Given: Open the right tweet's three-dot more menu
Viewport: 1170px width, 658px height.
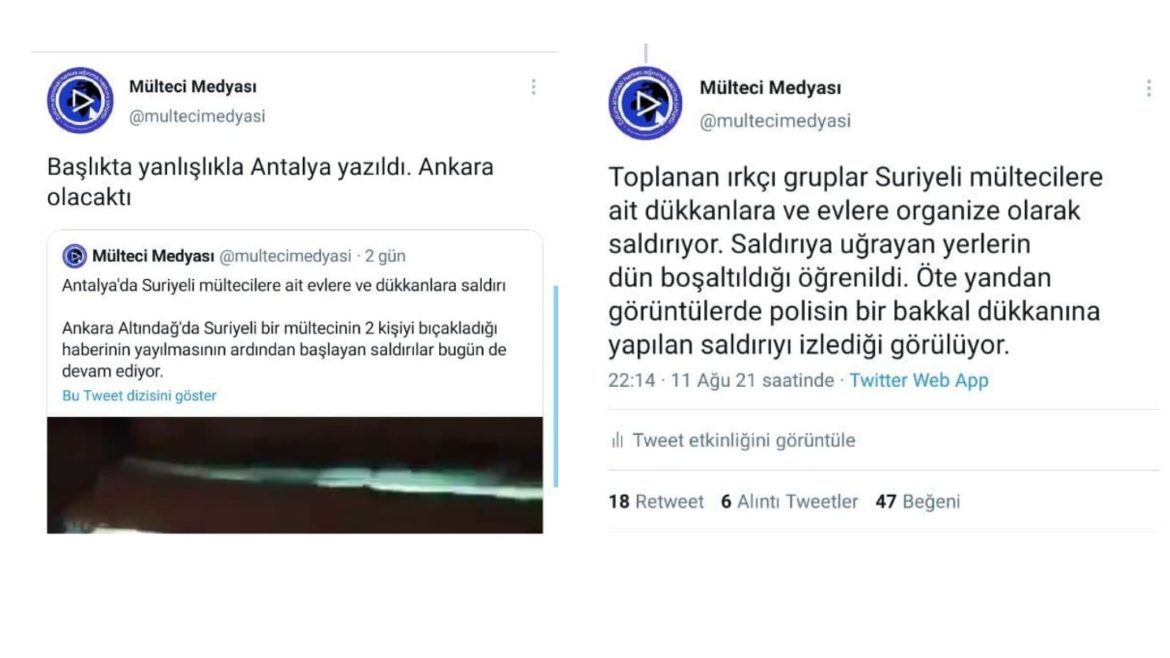Looking at the screenshot, I should click(x=1148, y=89).
